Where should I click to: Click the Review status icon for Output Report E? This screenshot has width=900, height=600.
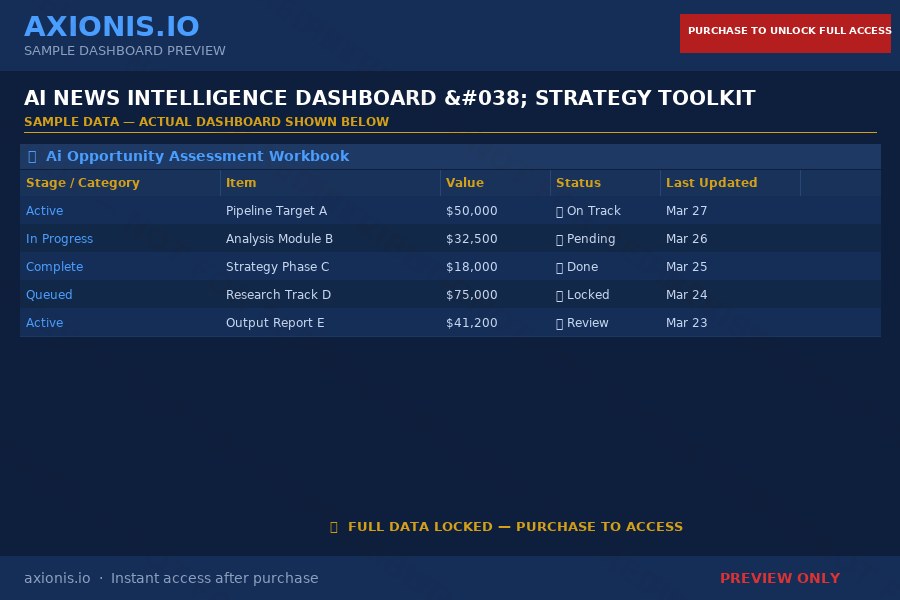coord(560,323)
